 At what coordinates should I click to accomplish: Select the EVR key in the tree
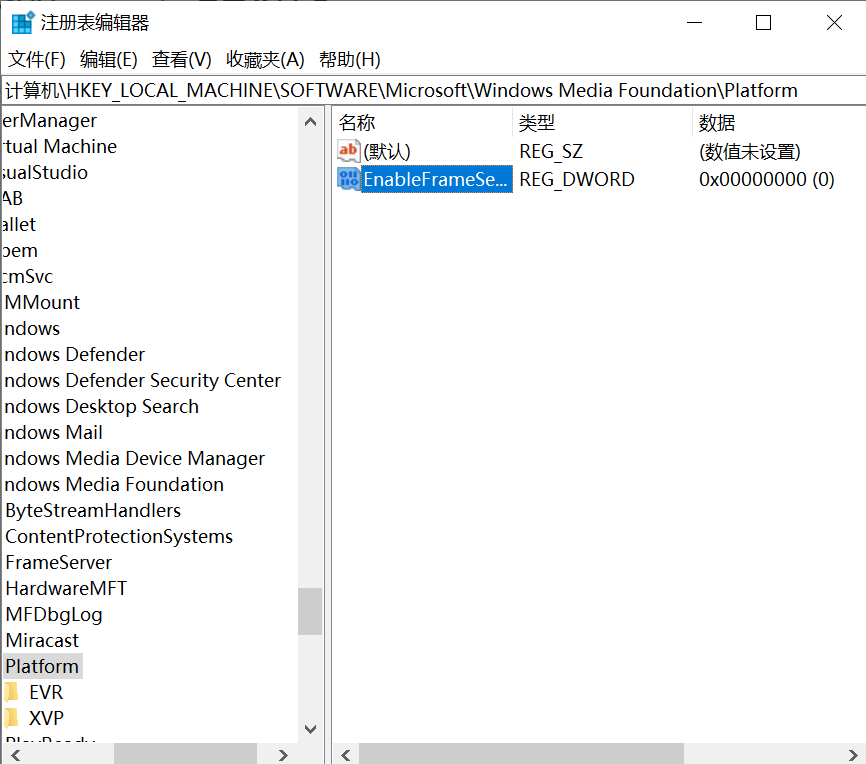pyautogui.click(x=46, y=692)
